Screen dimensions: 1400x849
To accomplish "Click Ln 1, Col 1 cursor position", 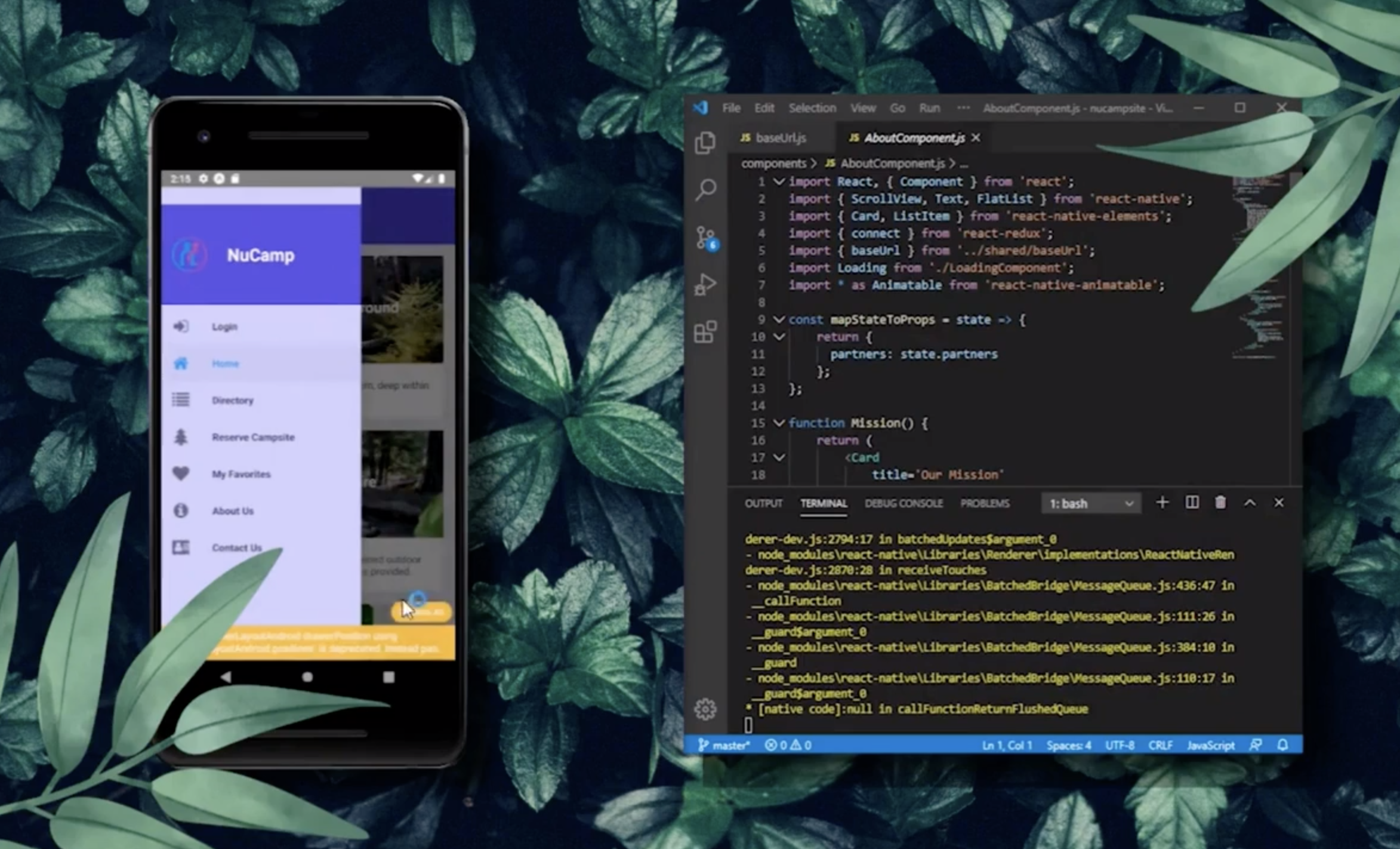I will pos(1007,745).
